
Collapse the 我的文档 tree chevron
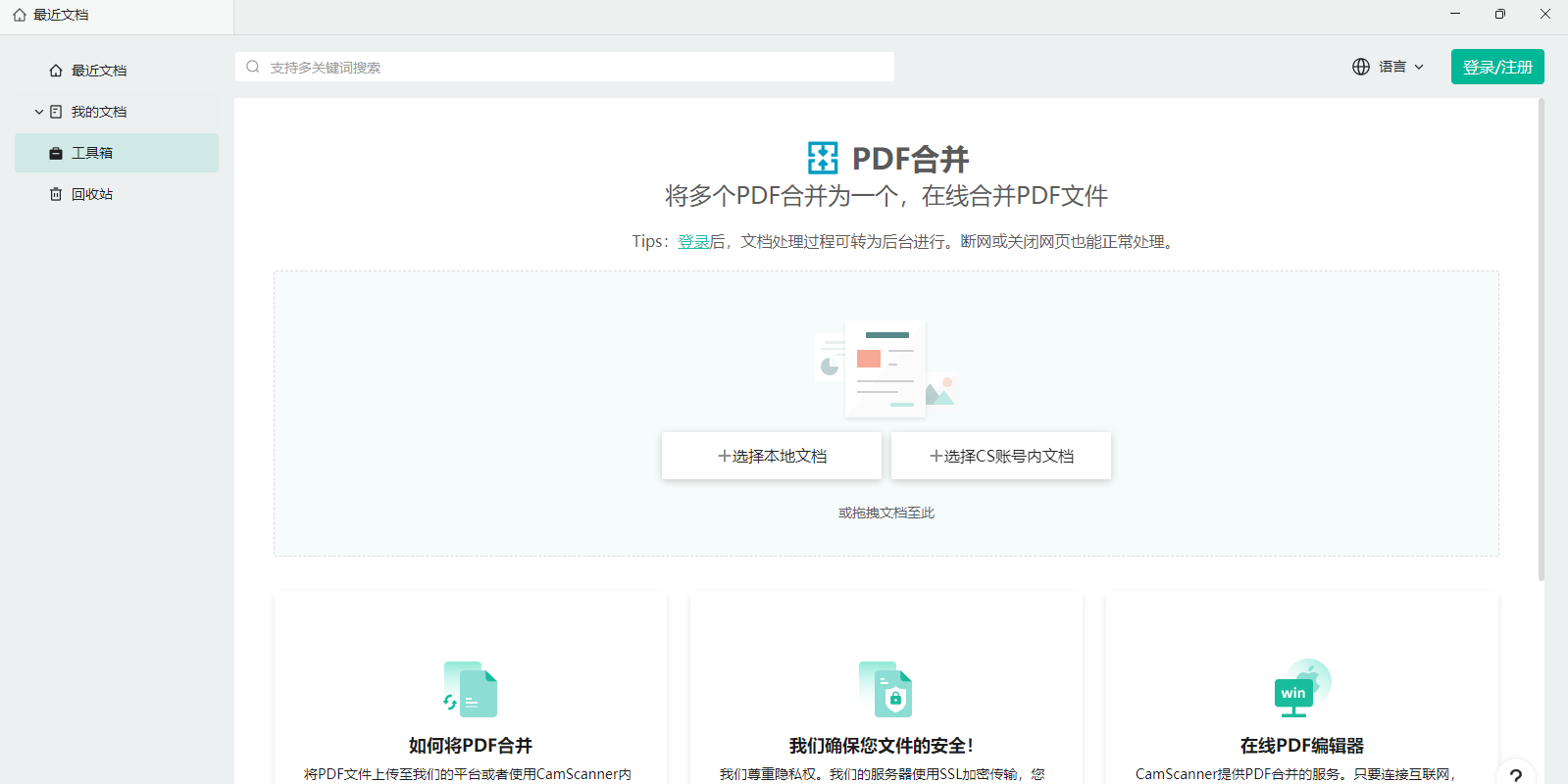[x=39, y=112]
